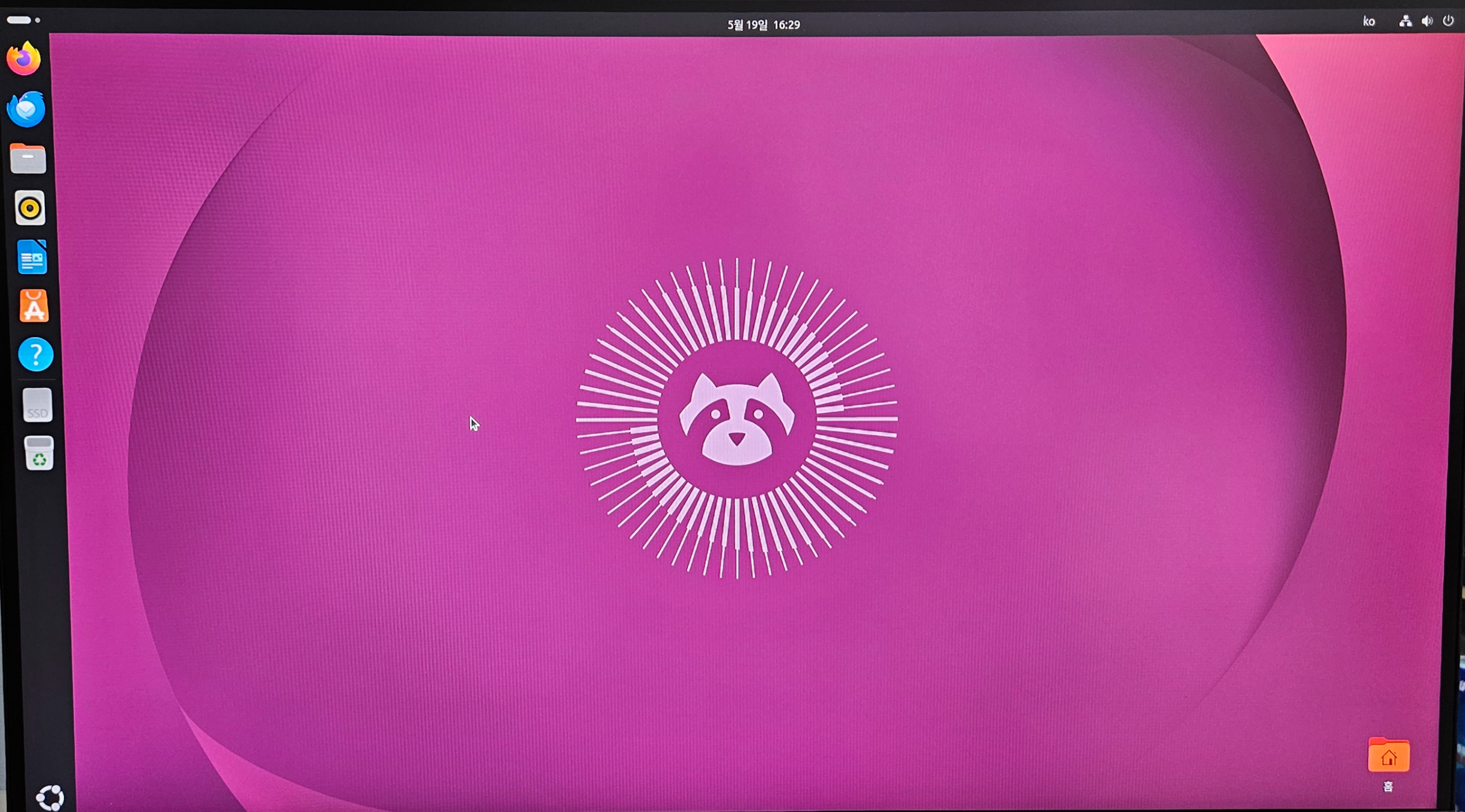Viewport: 1465px width, 812px height.
Task: Click the wired network status icon
Action: click(1405, 21)
